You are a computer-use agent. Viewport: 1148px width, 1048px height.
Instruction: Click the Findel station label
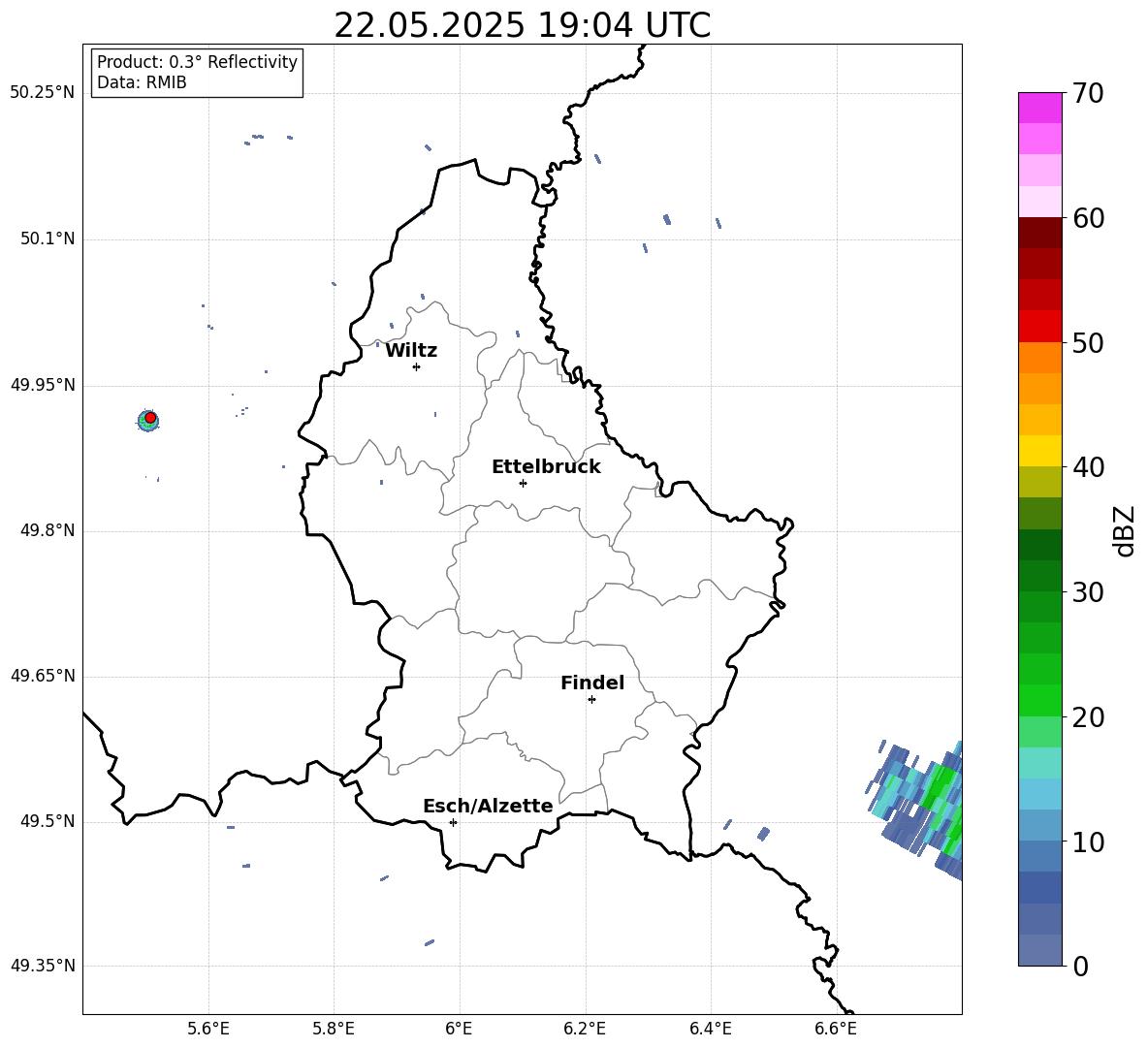[592, 683]
